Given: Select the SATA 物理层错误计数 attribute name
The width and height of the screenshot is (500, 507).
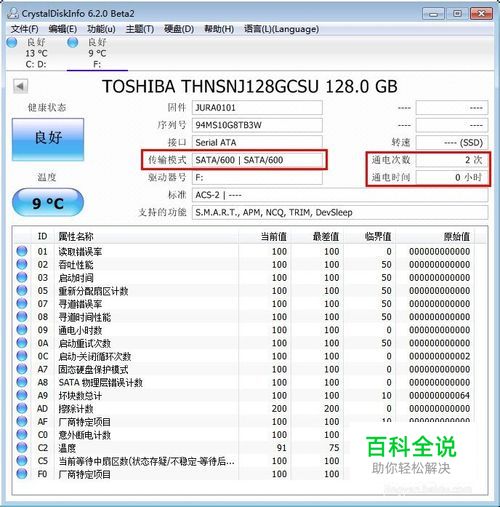Looking at the screenshot, I should [x=101, y=382].
